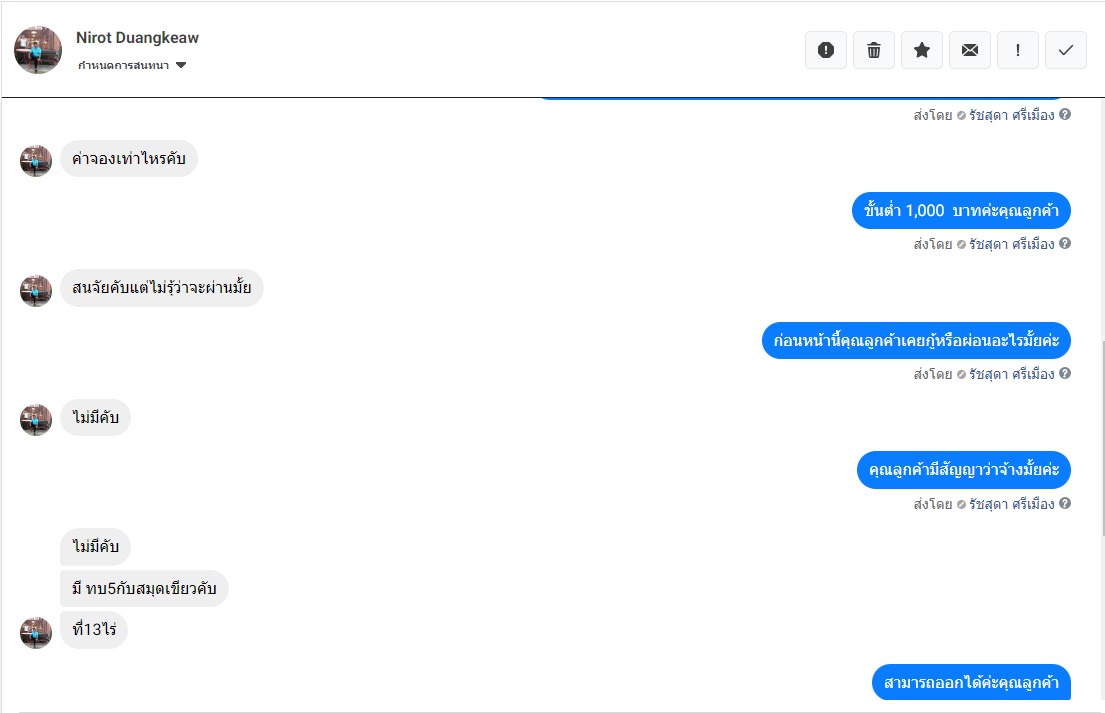
Task: Click the avatar next to "ที่13ไร่"
Action: pyautogui.click(x=36, y=632)
